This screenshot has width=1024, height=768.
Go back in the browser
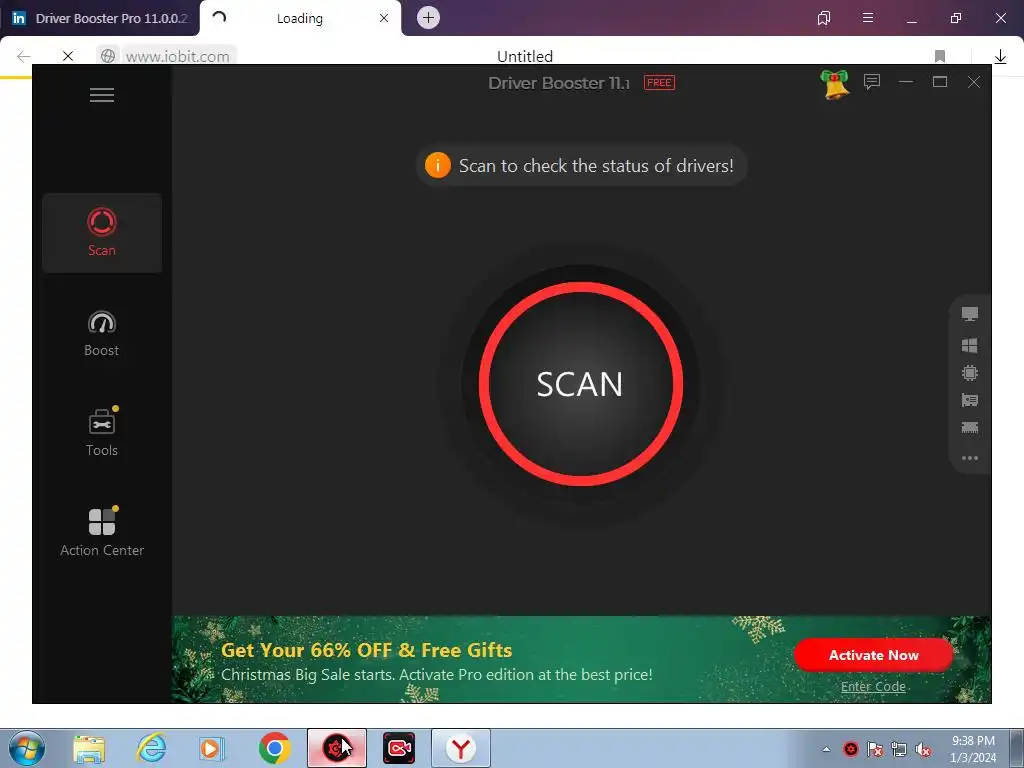pos(24,56)
